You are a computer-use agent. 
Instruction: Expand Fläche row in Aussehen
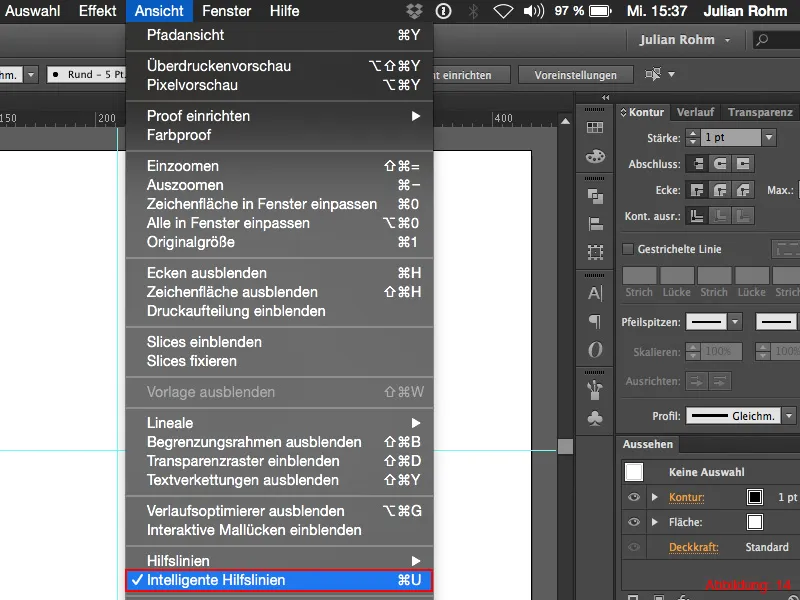(655, 522)
